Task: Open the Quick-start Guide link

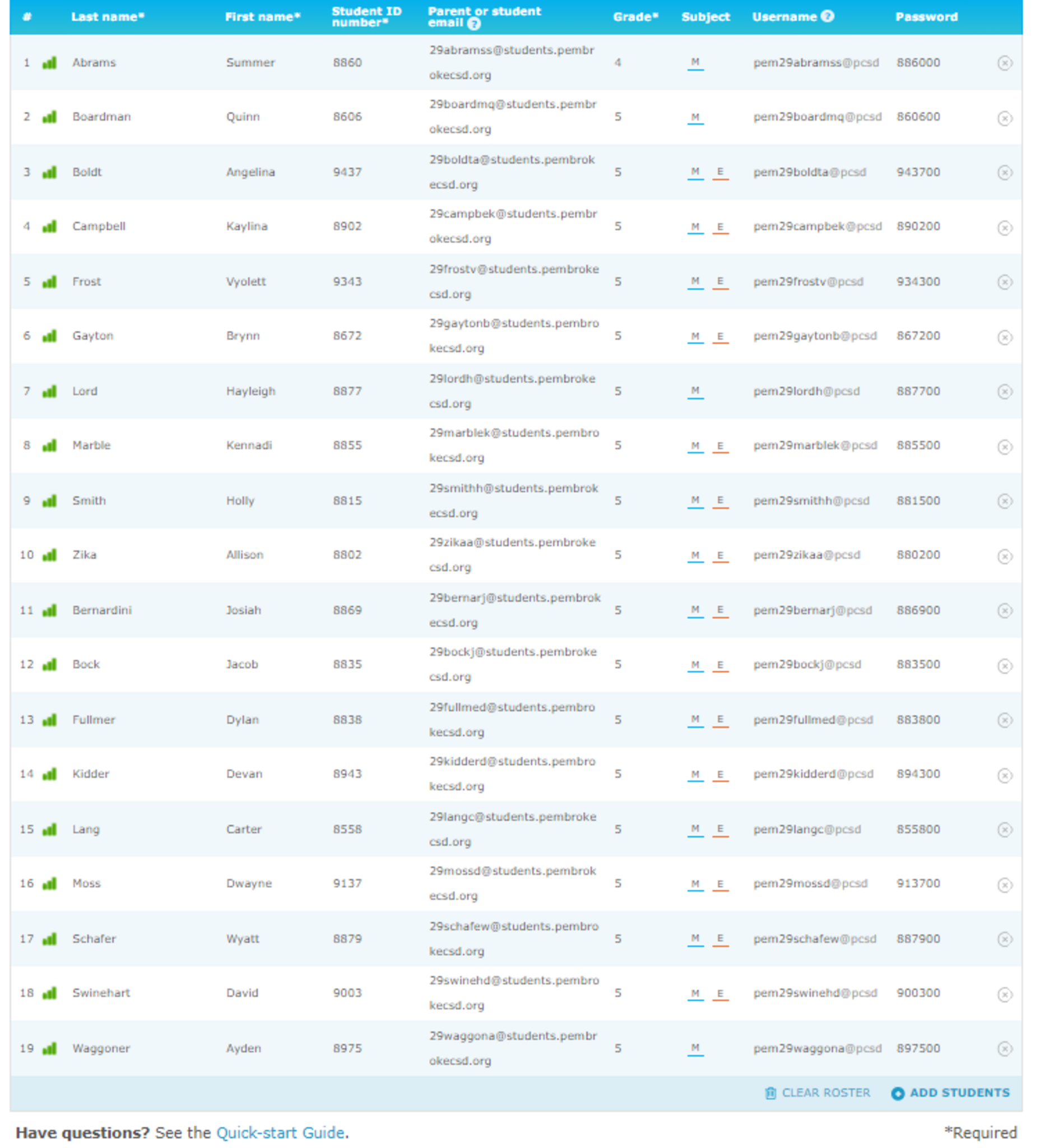Action: [x=280, y=1132]
